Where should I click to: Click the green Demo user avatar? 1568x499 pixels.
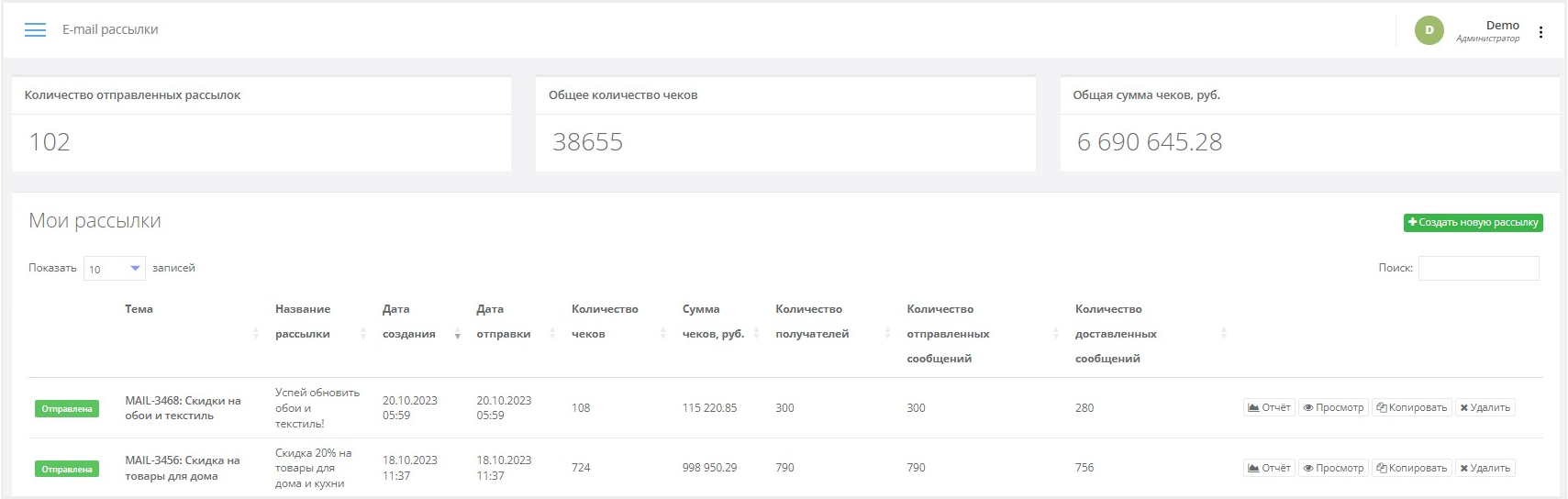1429,30
